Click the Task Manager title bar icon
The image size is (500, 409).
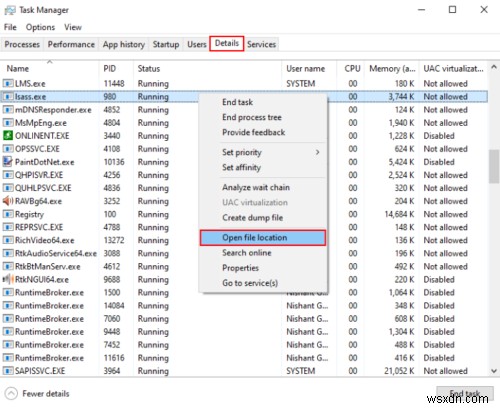click(x=10, y=10)
